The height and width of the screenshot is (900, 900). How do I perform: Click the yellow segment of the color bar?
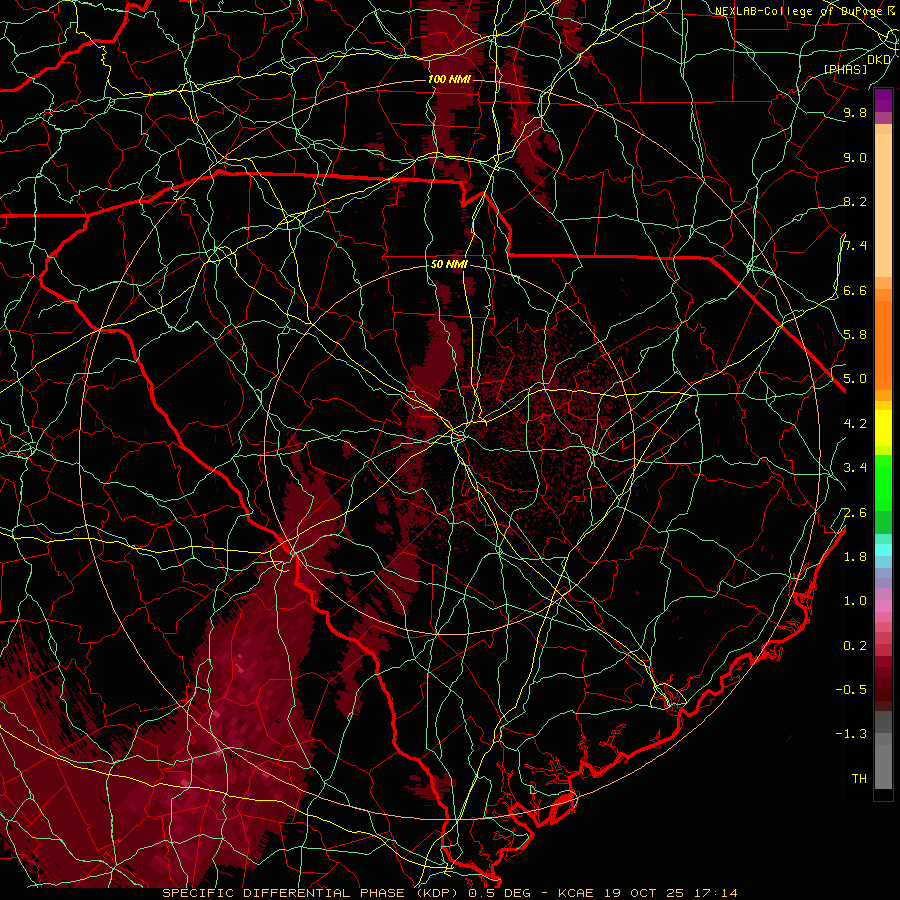883,428
